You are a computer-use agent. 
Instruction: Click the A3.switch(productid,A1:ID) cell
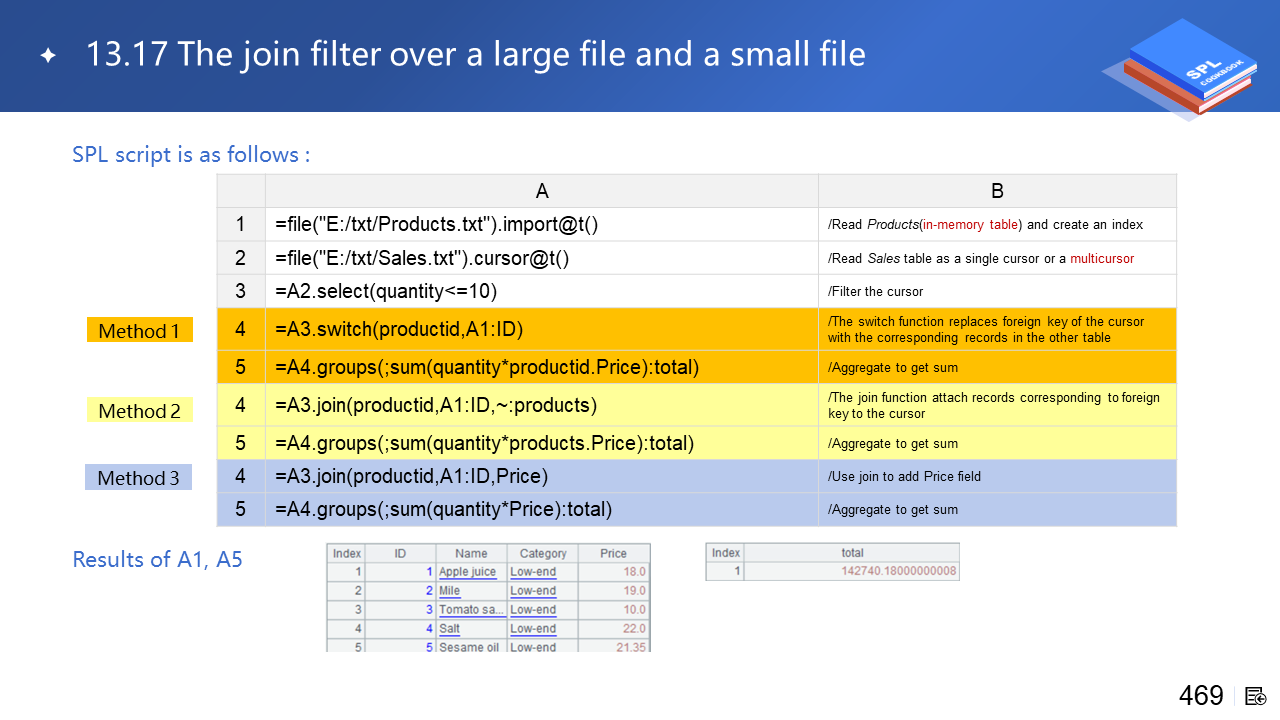coord(541,330)
